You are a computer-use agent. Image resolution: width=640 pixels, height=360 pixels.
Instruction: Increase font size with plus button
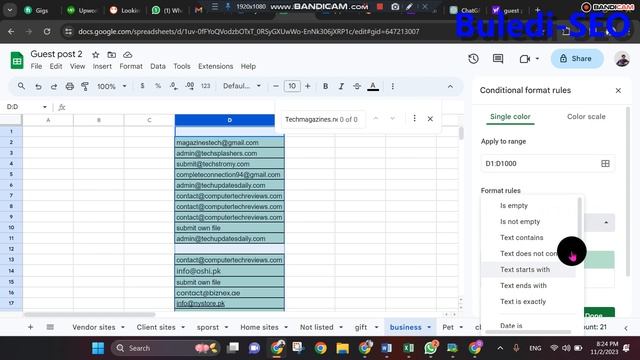coord(308,86)
